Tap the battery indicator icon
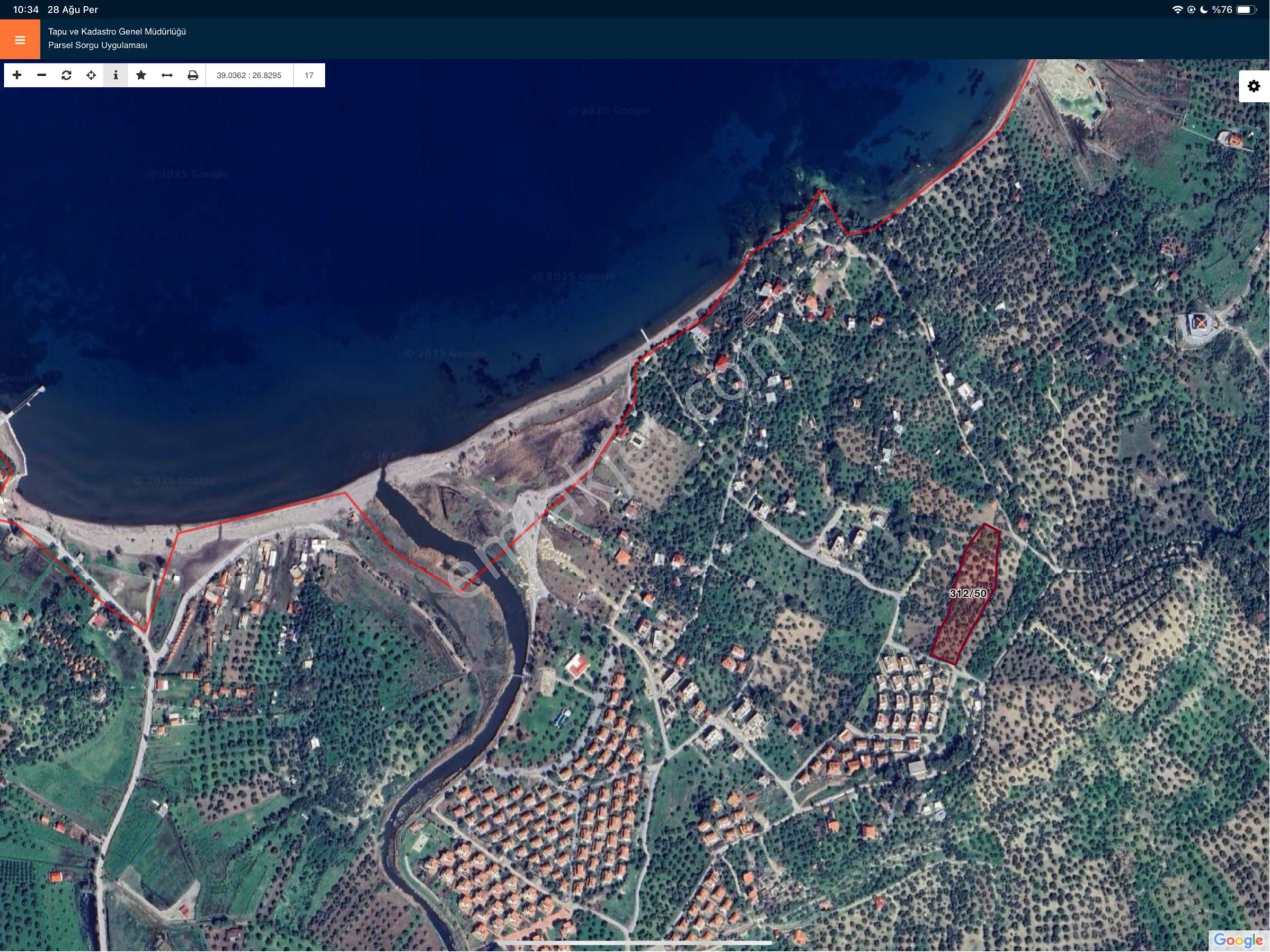1270x952 pixels. tap(1246, 10)
